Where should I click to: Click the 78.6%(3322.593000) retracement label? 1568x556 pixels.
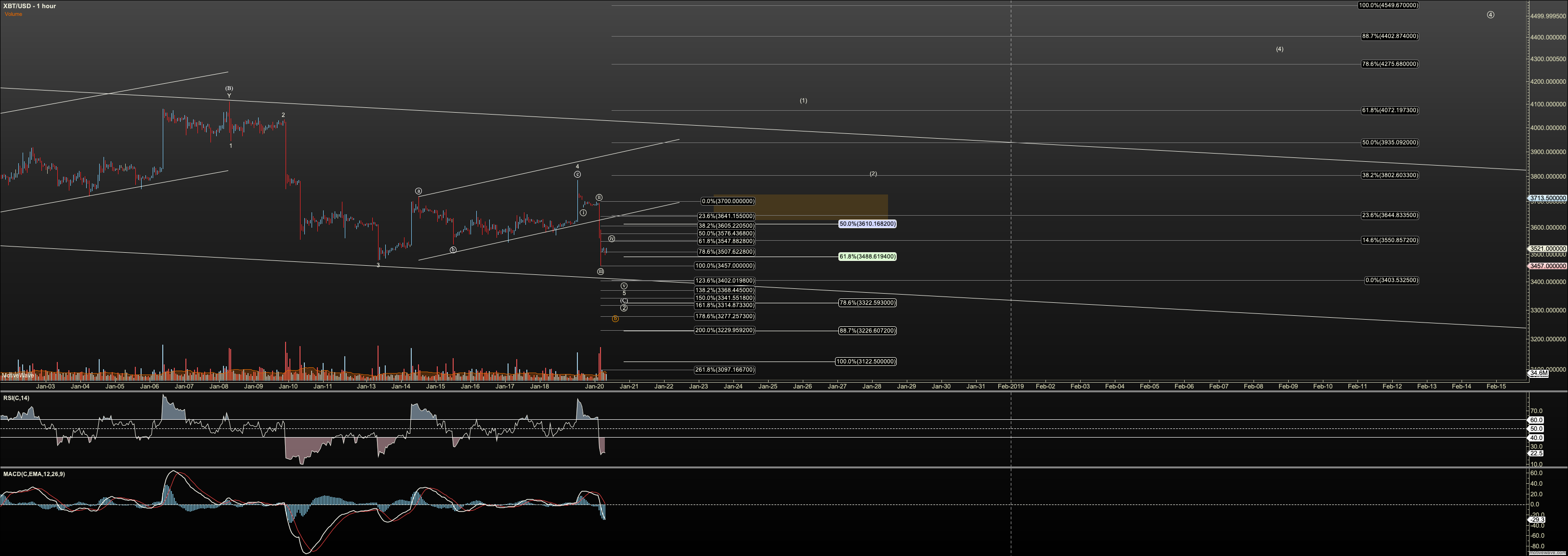867,303
